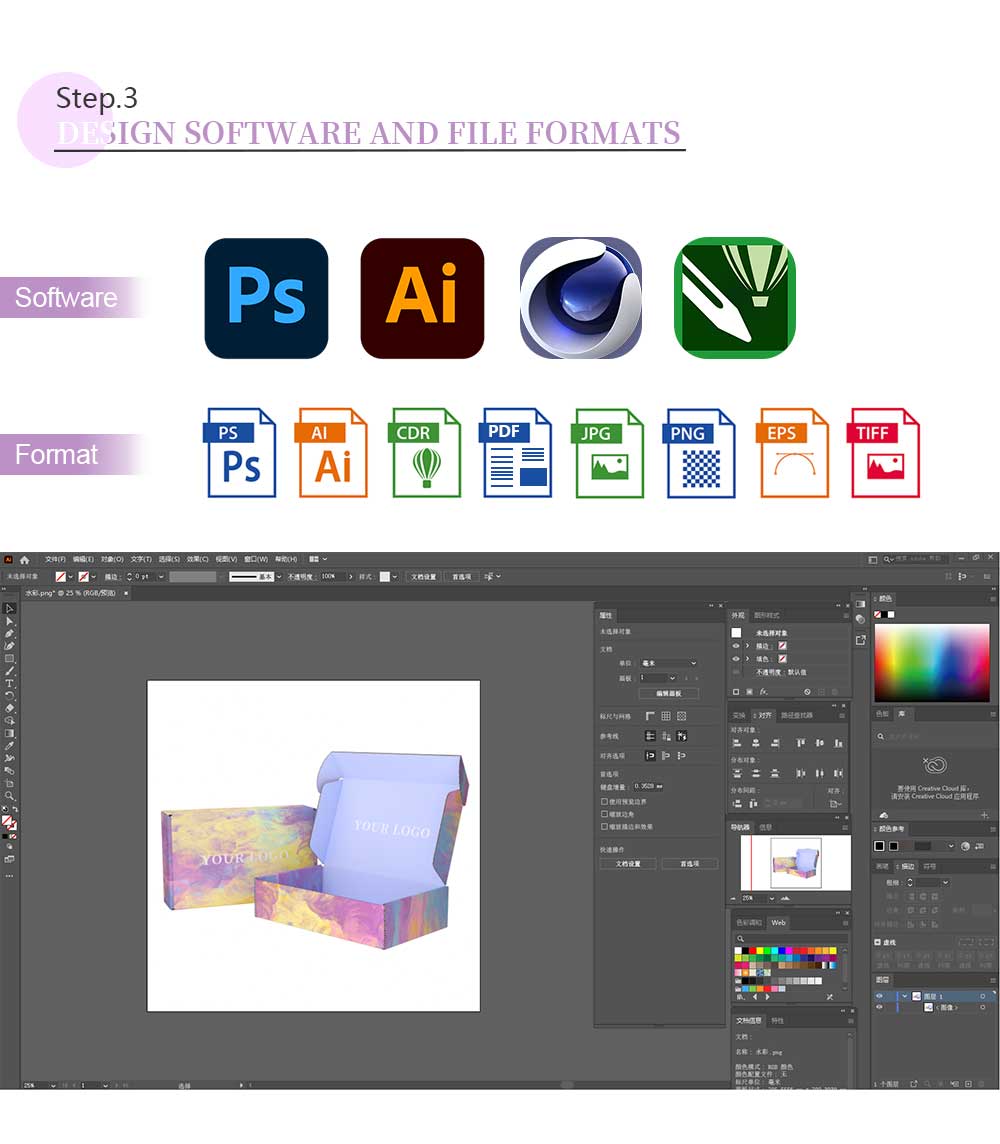This screenshot has height=1144, width=1000.
Task: Open the status bar zoom level dropdown
Action: tap(53, 1086)
